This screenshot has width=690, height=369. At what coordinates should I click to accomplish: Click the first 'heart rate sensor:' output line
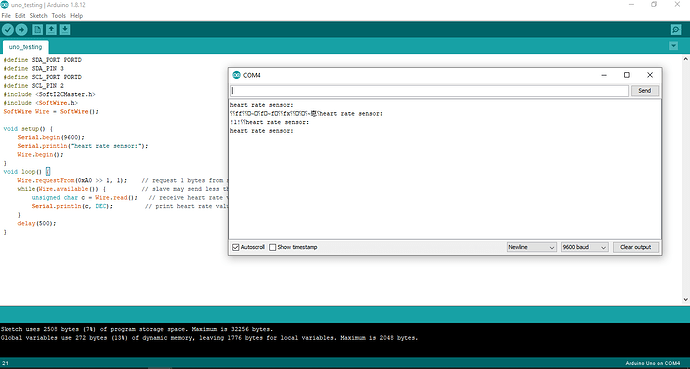(x=261, y=105)
